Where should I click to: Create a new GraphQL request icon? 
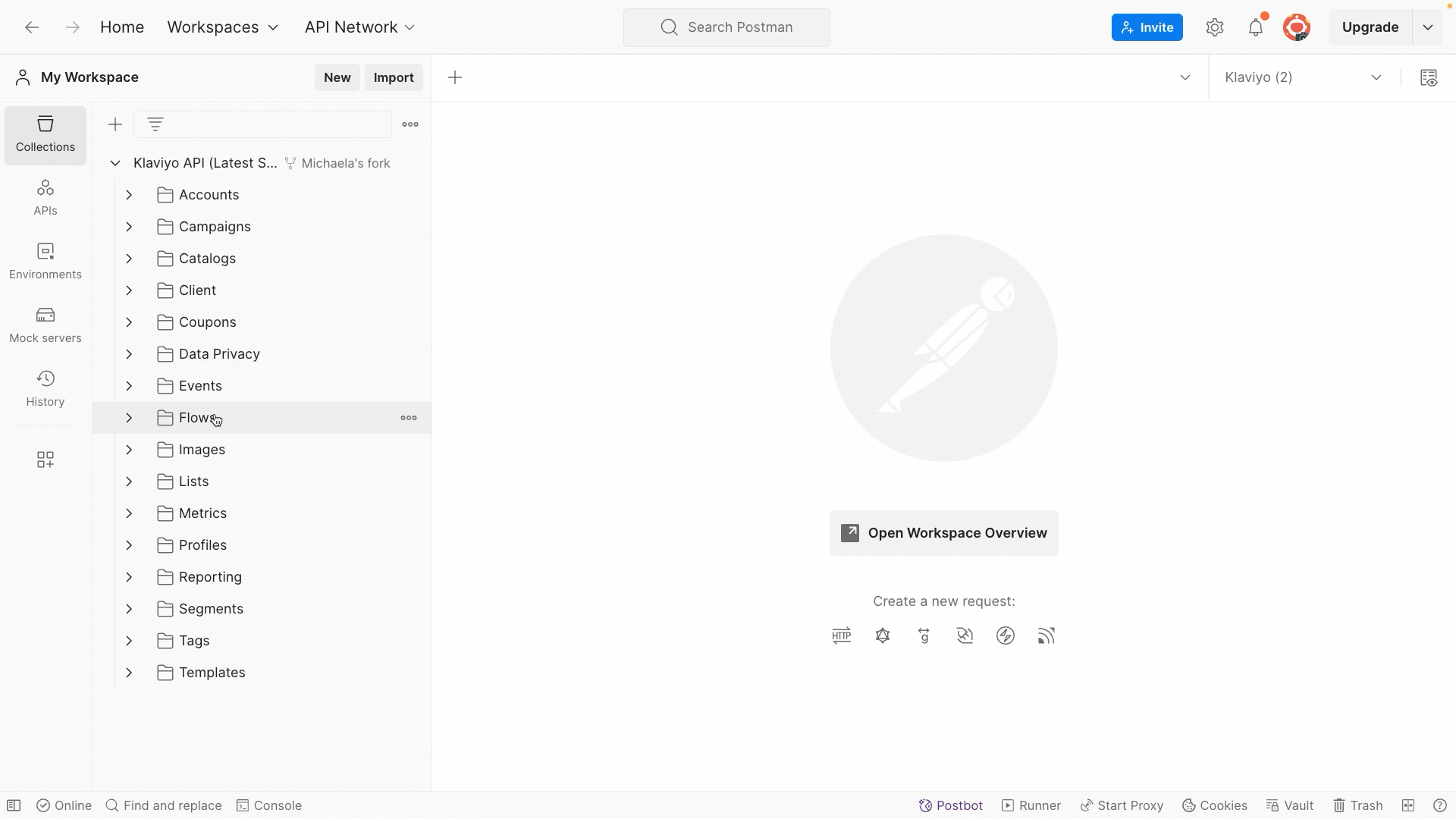point(883,635)
